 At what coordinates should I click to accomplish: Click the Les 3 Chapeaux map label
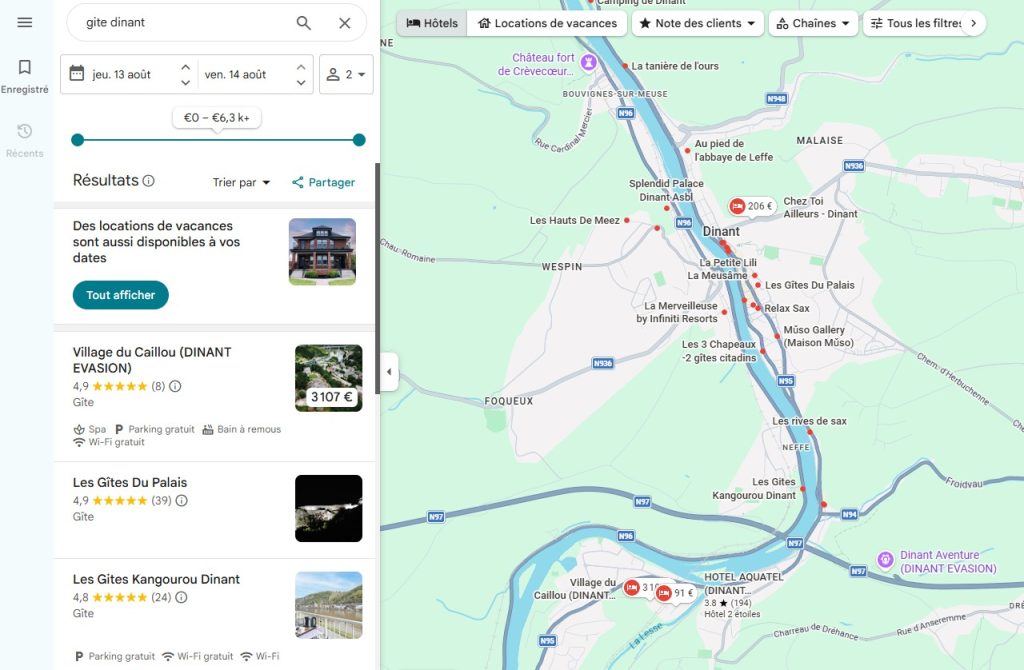[718, 351]
